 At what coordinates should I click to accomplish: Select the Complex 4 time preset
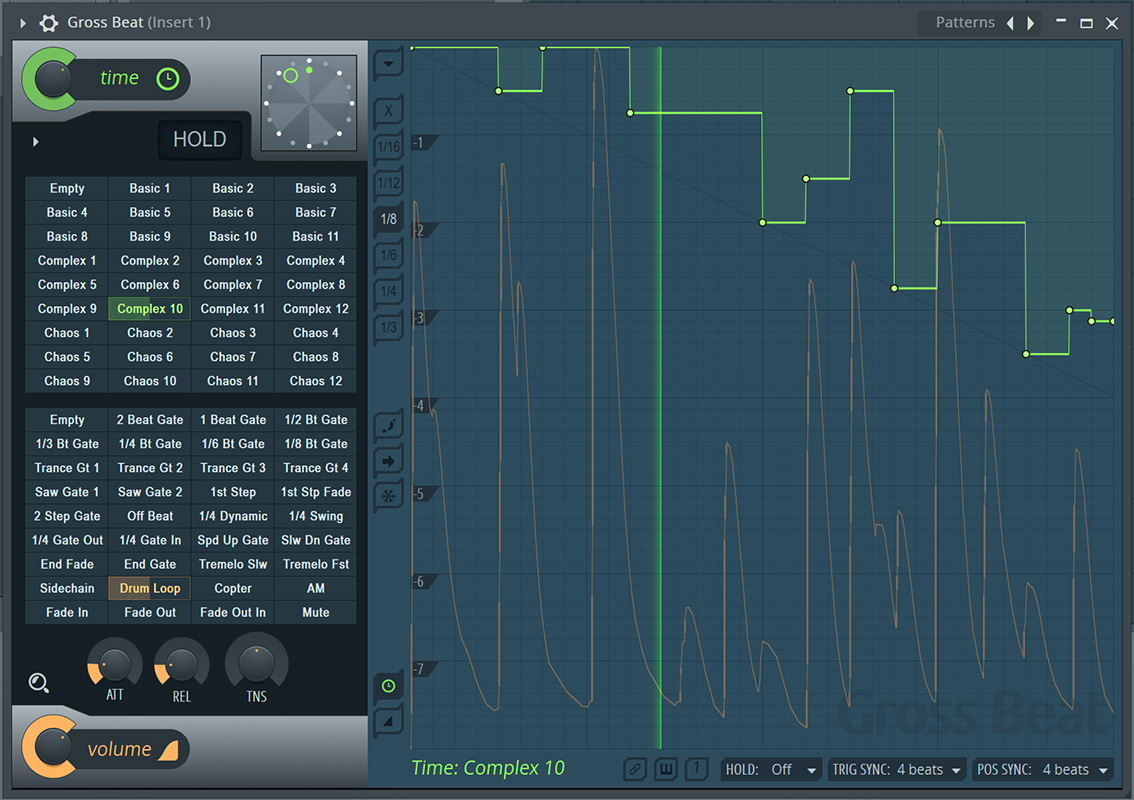point(315,260)
